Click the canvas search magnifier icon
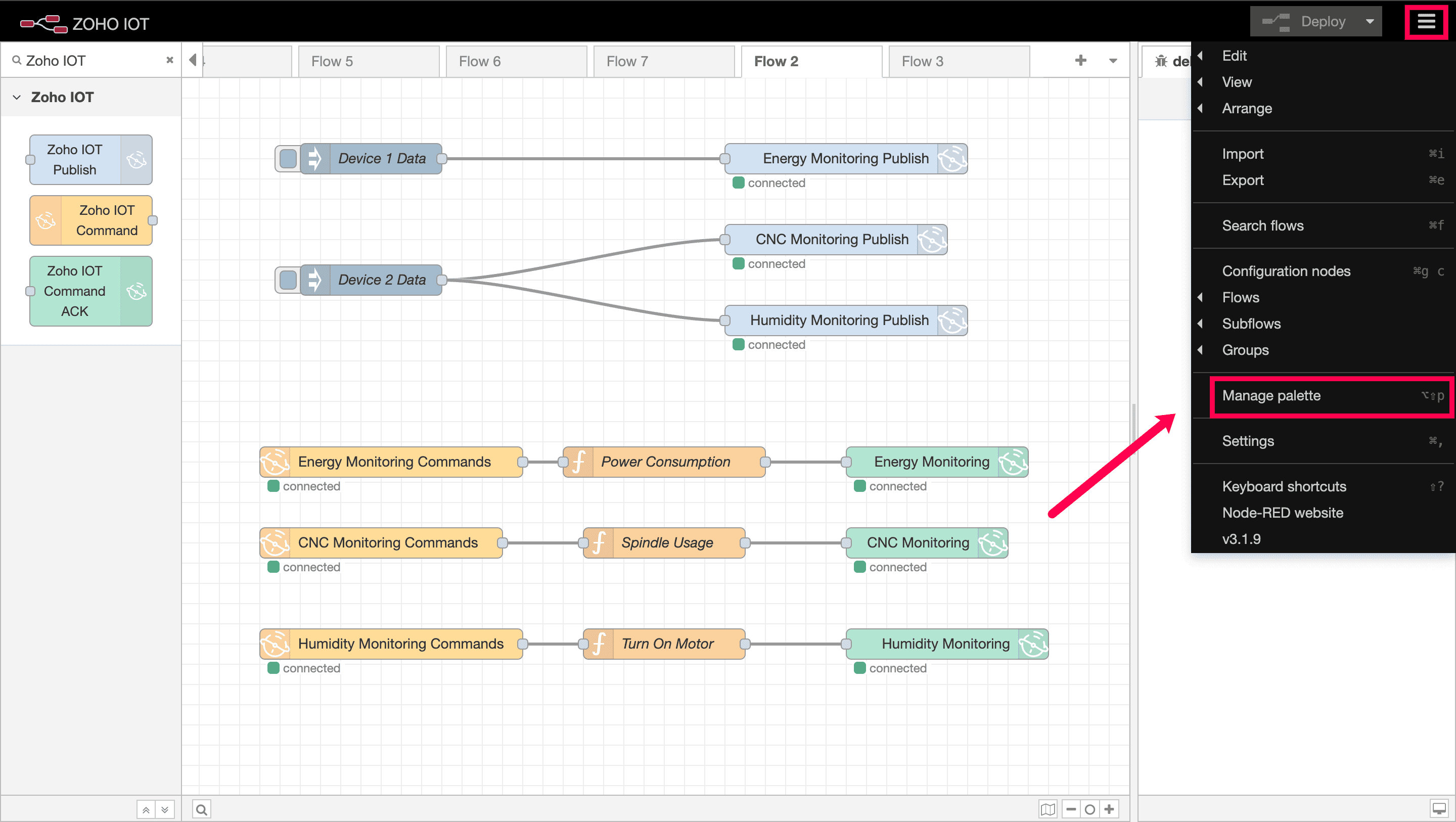 click(201, 809)
